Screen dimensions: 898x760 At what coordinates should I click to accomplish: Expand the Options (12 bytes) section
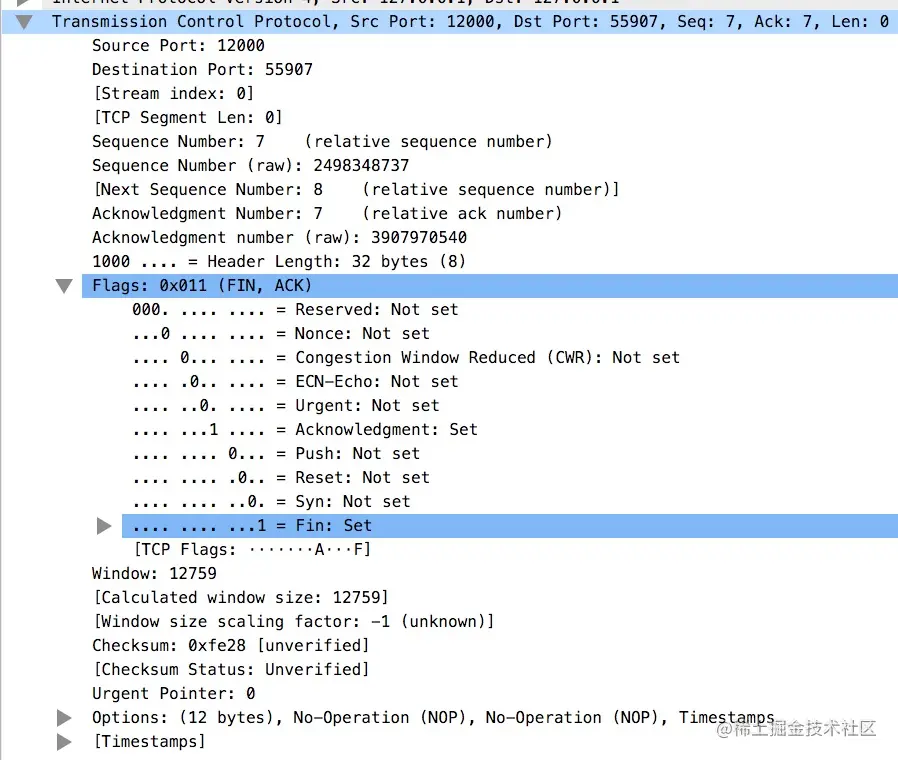(x=63, y=717)
